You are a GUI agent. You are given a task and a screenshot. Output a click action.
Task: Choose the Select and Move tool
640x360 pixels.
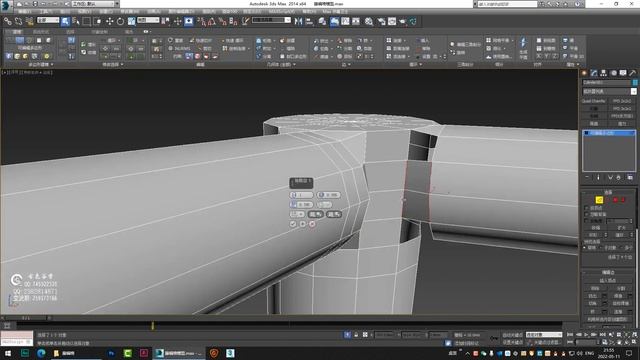click(109, 21)
